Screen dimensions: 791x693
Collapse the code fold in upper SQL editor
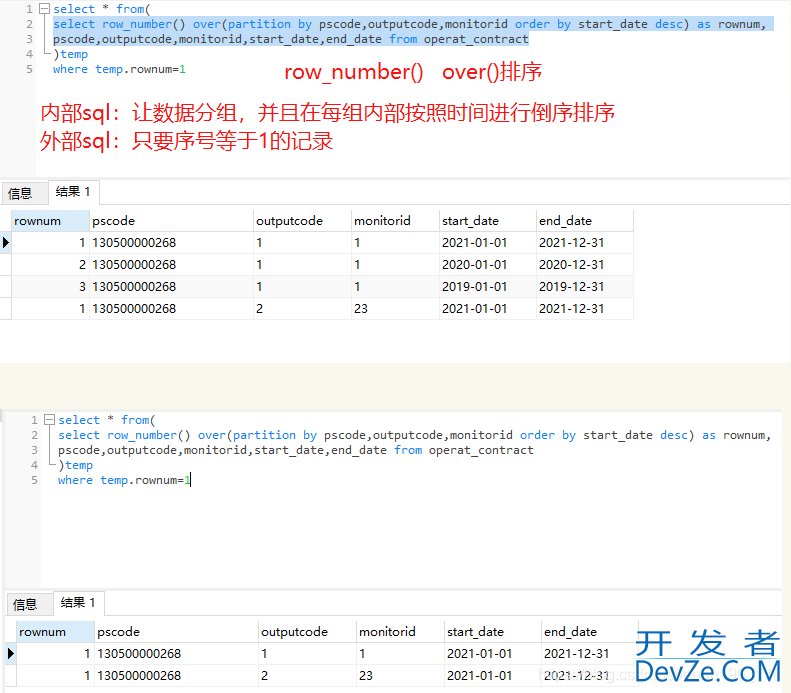tap(44, 9)
